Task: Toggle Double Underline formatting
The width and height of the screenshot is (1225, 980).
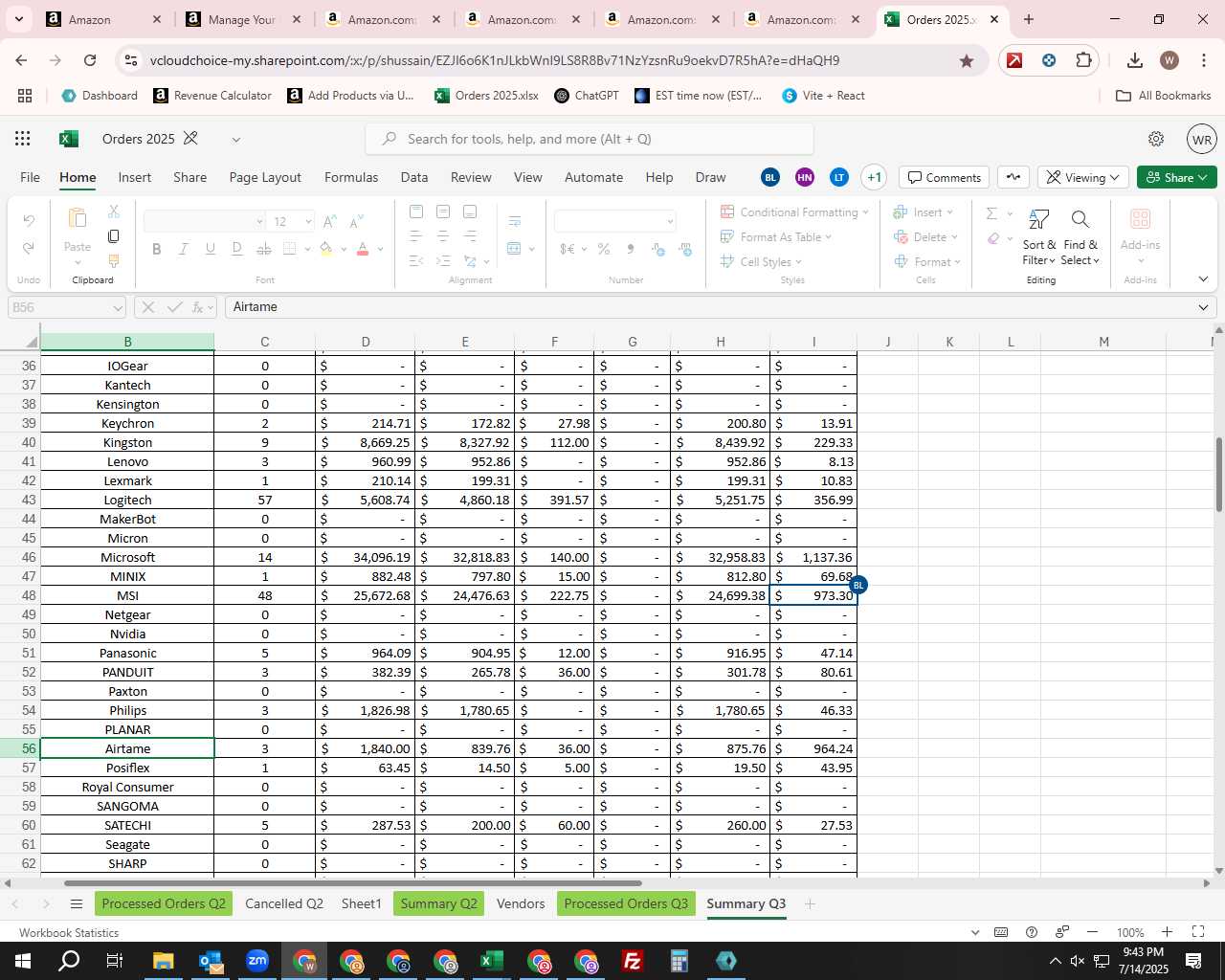Action: tap(236, 249)
